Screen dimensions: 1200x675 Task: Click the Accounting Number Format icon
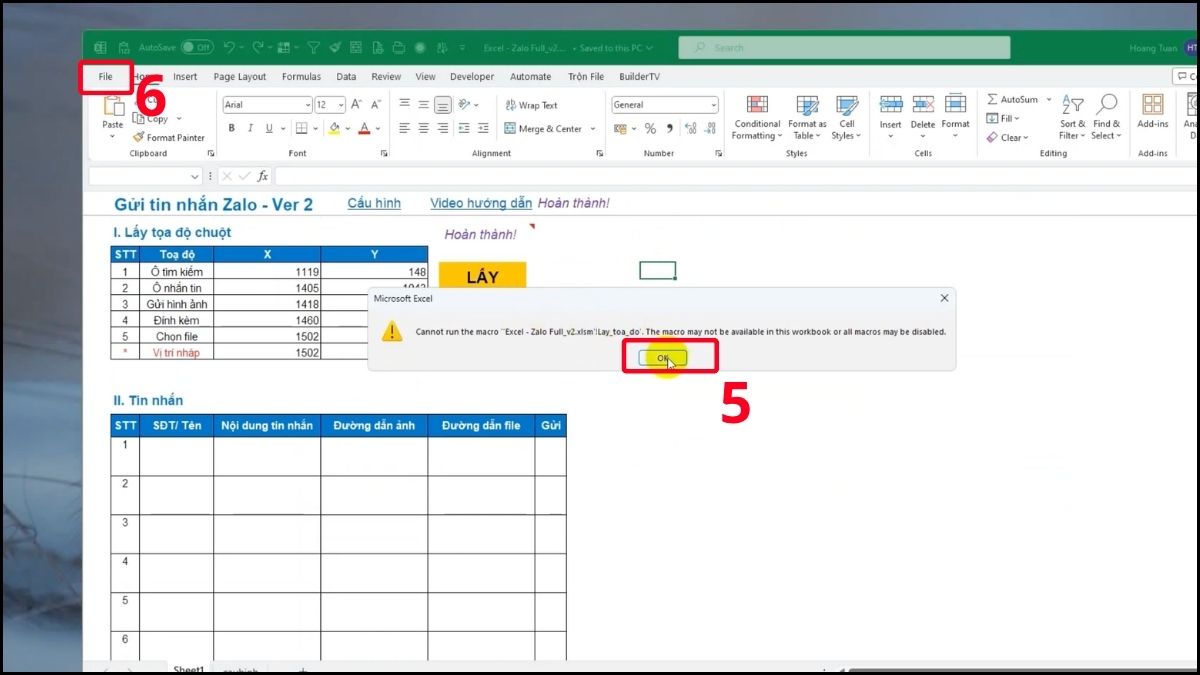click(620, 129)
